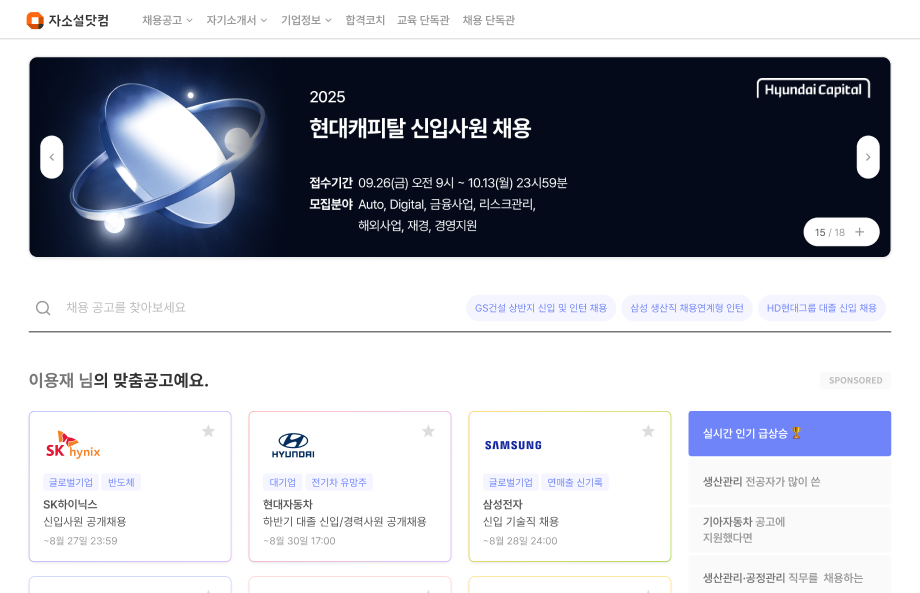This screenshot has width=920, height=593.
Task: Click the 실시간 인기 급상승 blue header
Action: tap(789, 433)
